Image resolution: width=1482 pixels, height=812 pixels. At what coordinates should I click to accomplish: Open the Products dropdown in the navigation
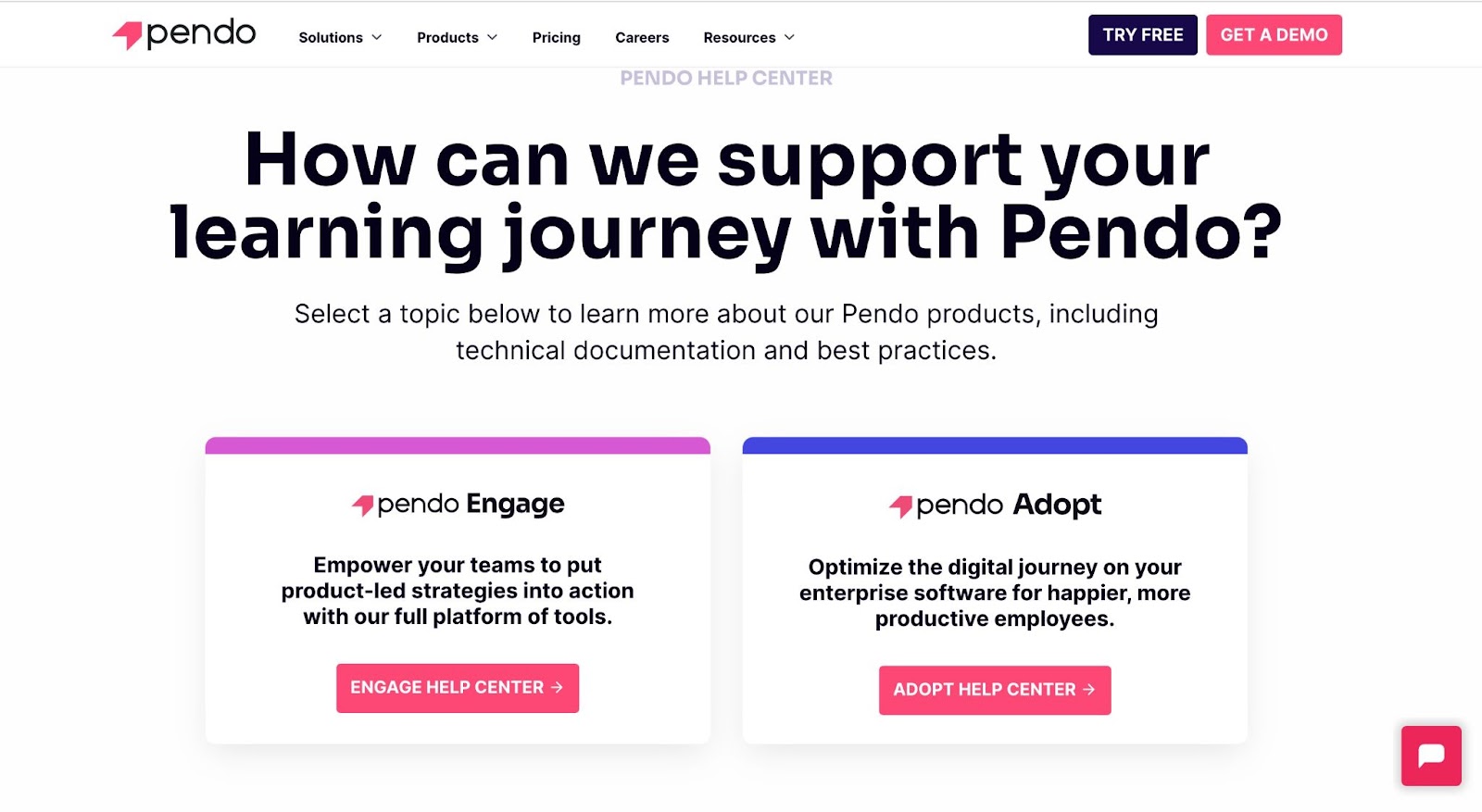[x=456, y=37]
